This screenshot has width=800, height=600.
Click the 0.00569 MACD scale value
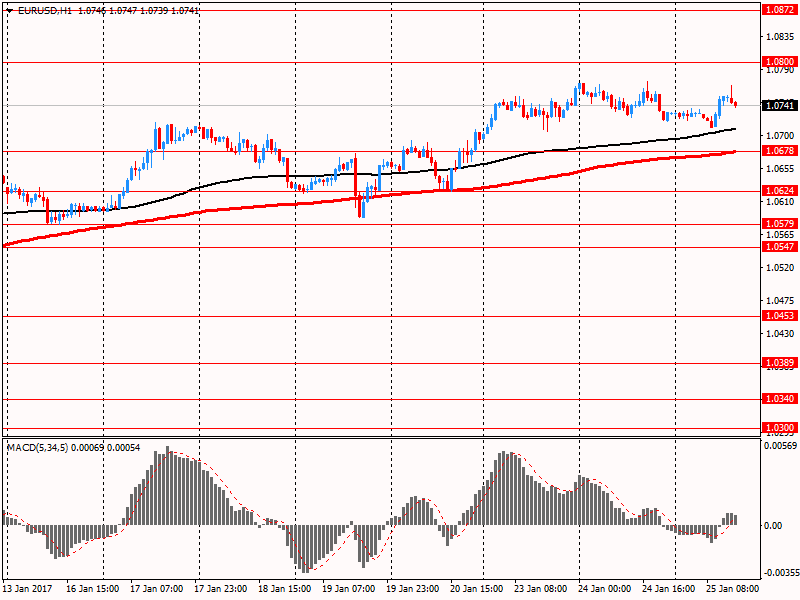coord(781,446)
